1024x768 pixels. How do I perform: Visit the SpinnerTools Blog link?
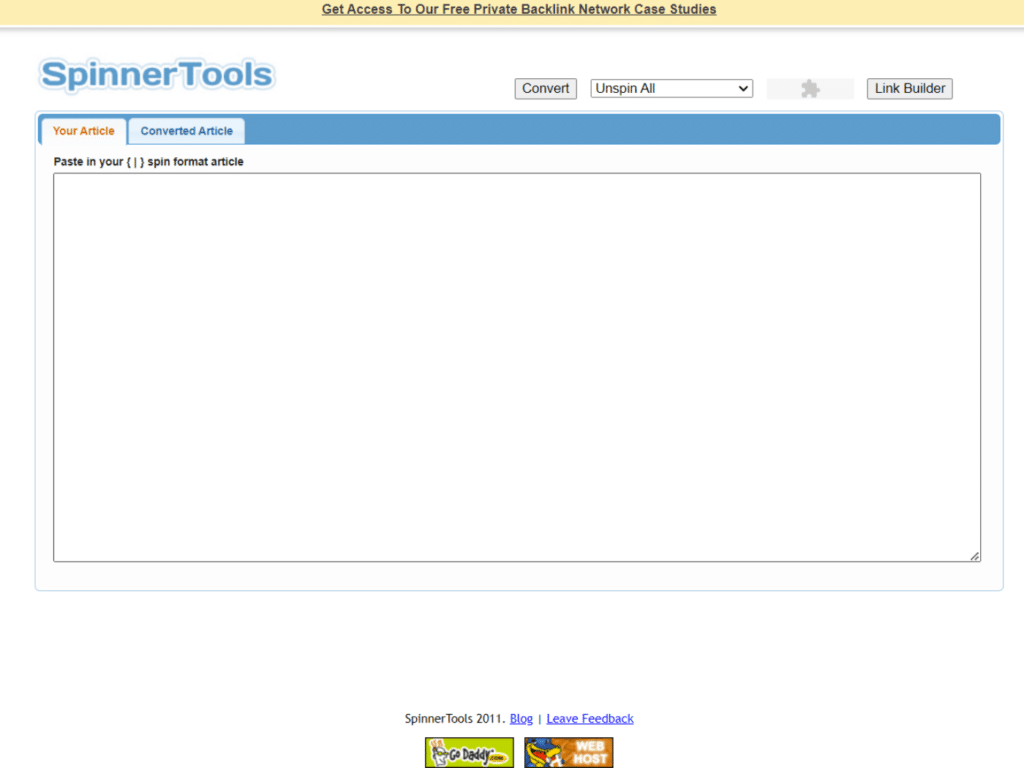point(521,718)
